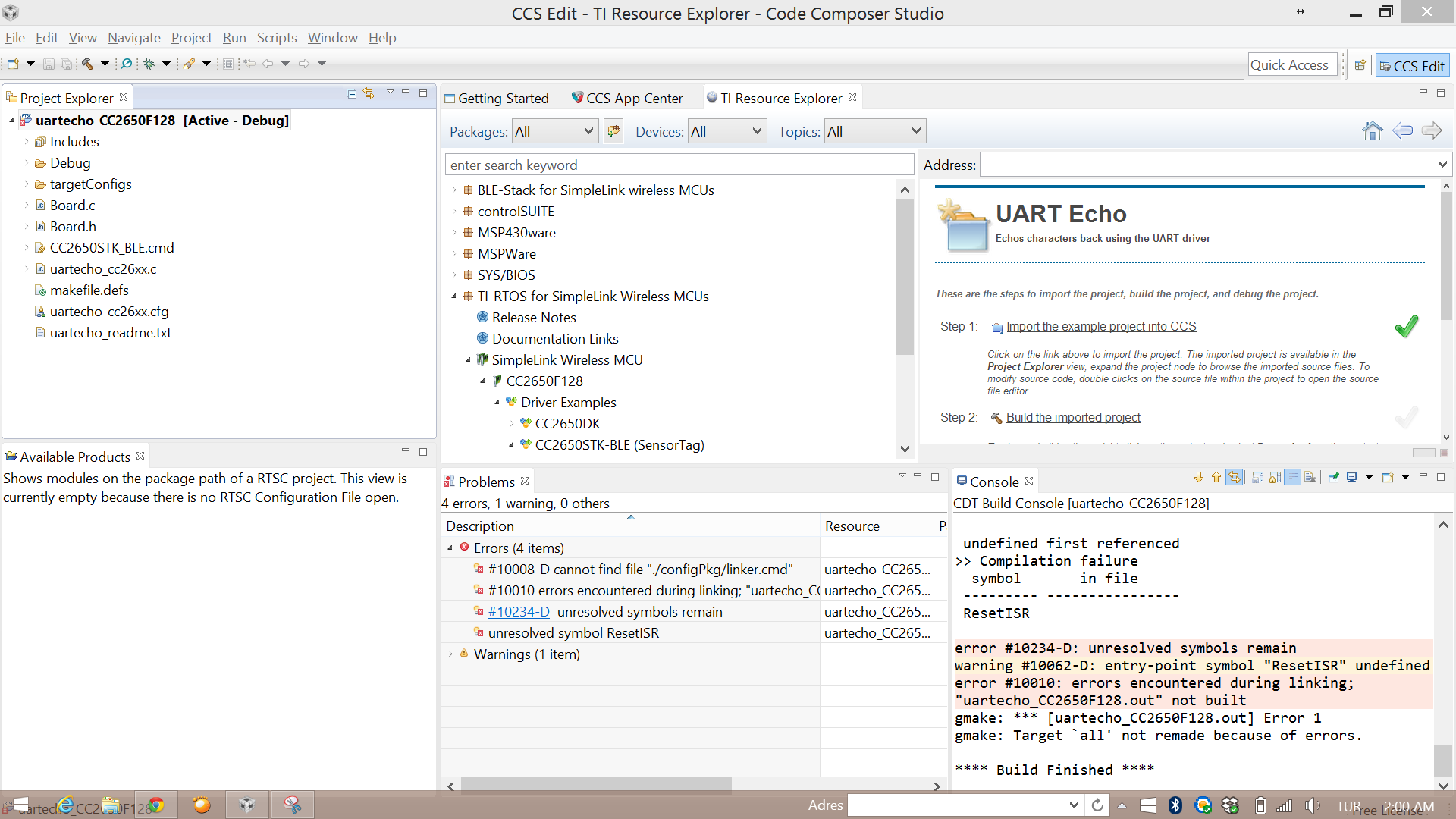Click the taskbar refresh button
This screenshot has width=1456, height=819.
(x=1097, y=805)
